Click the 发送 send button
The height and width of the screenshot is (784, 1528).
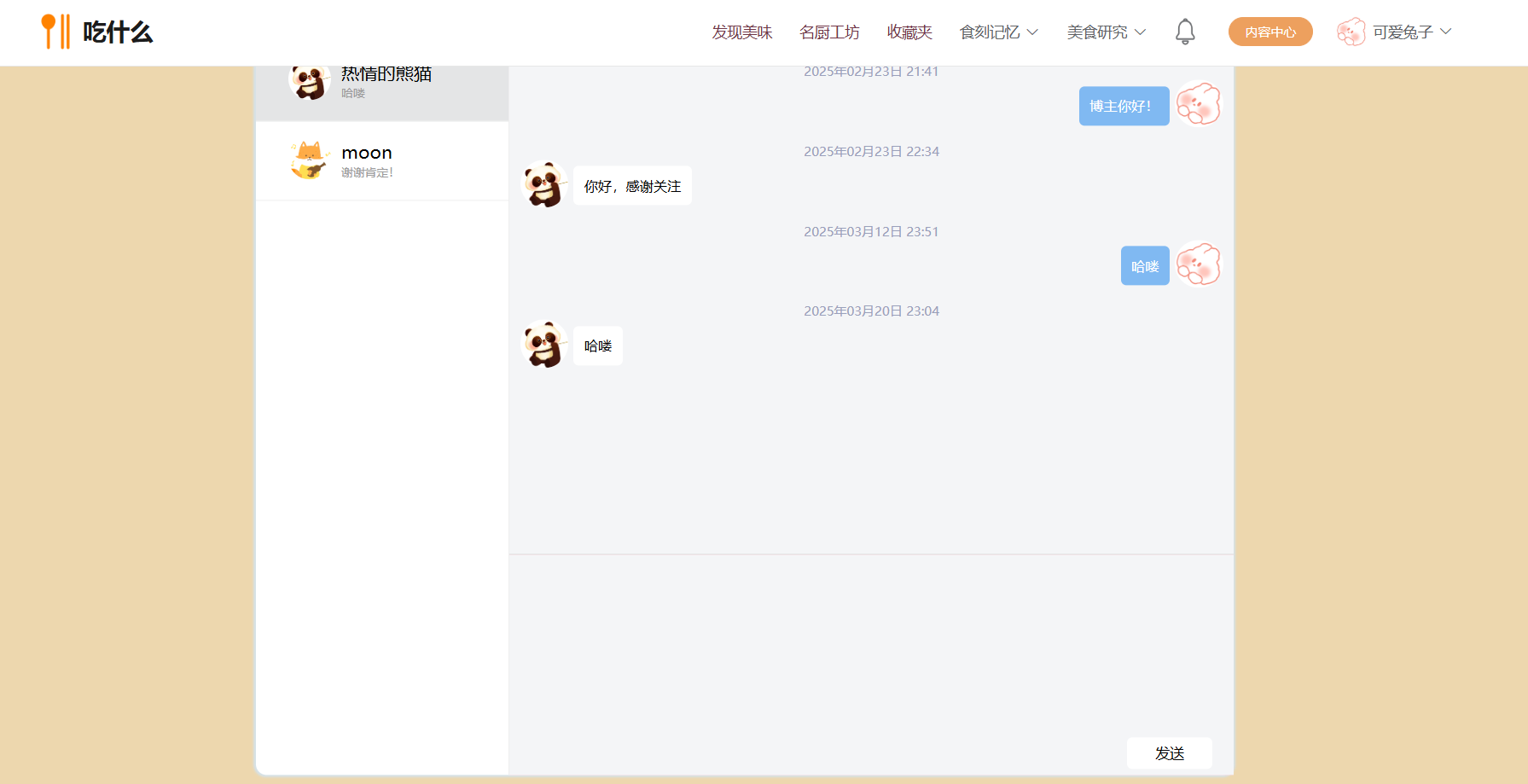tap(1170, 753)
